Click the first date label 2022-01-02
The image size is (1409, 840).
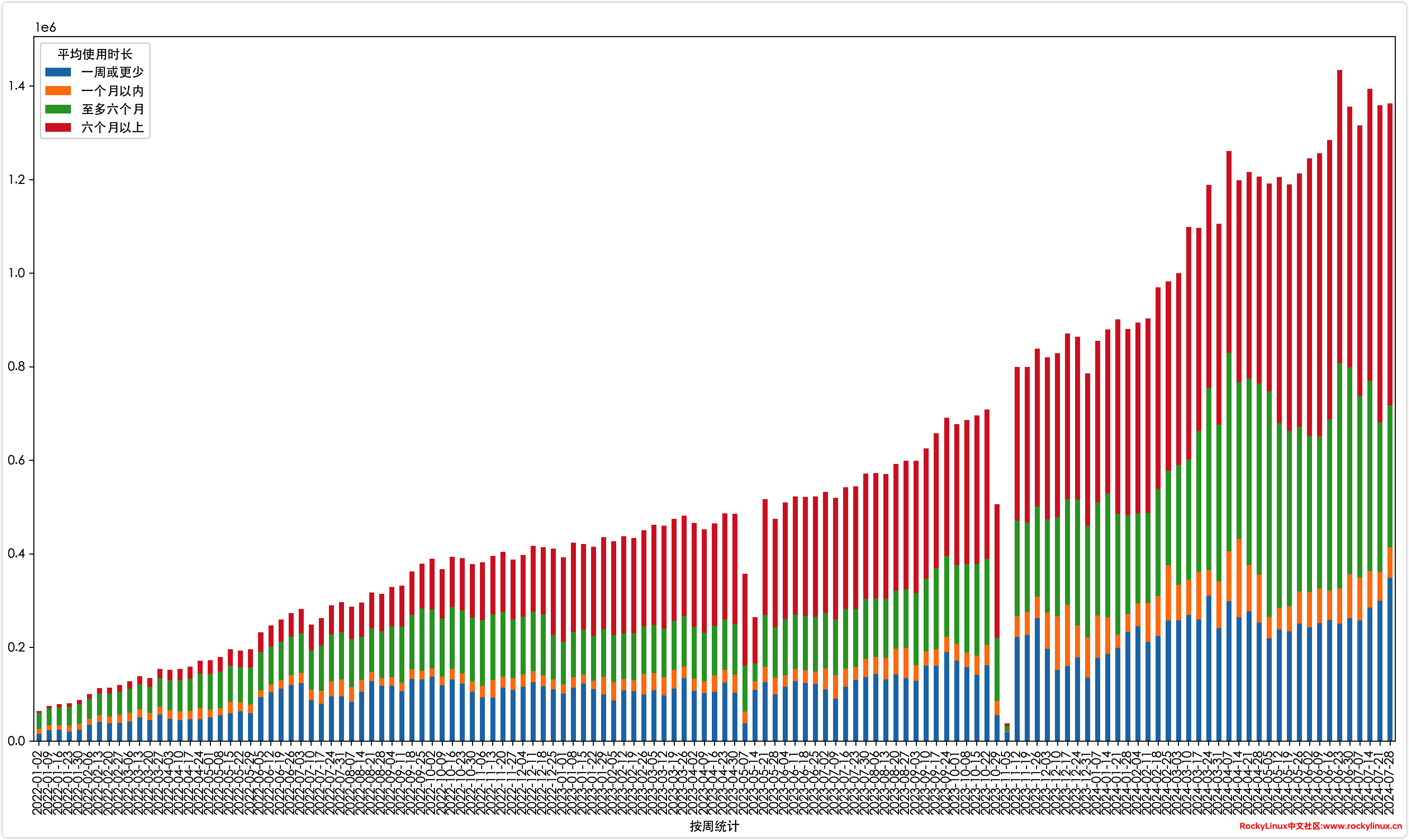38,783
